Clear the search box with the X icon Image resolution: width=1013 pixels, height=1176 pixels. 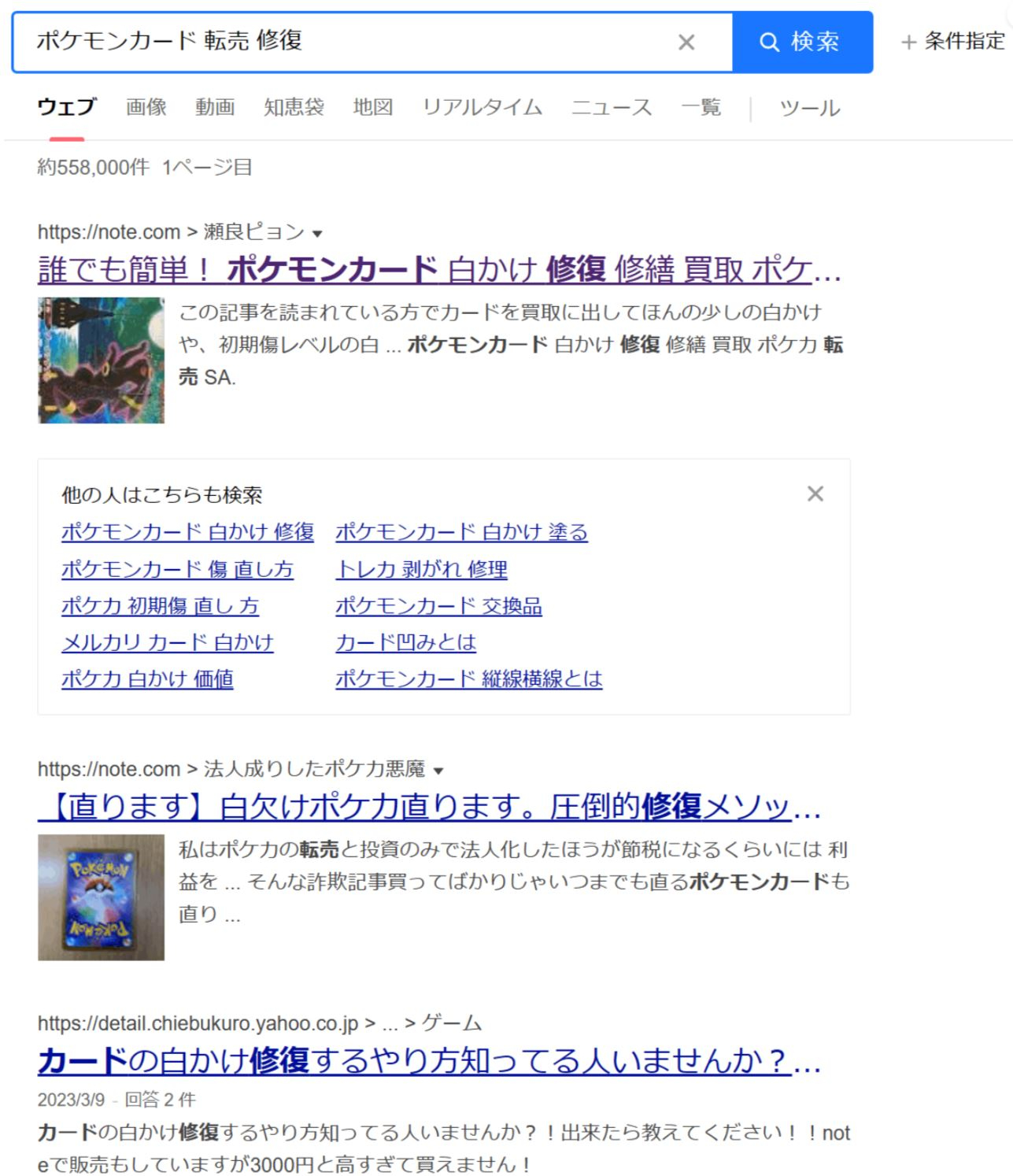point(686,42)
